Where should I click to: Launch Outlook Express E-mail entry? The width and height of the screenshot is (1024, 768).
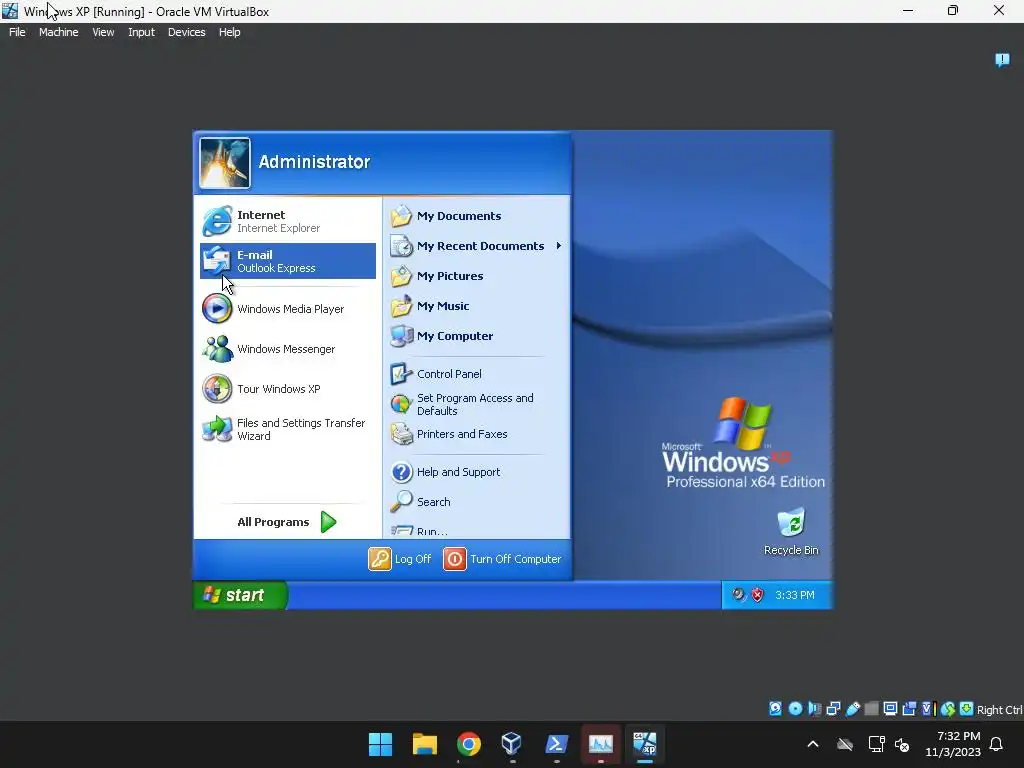point(287,261)
